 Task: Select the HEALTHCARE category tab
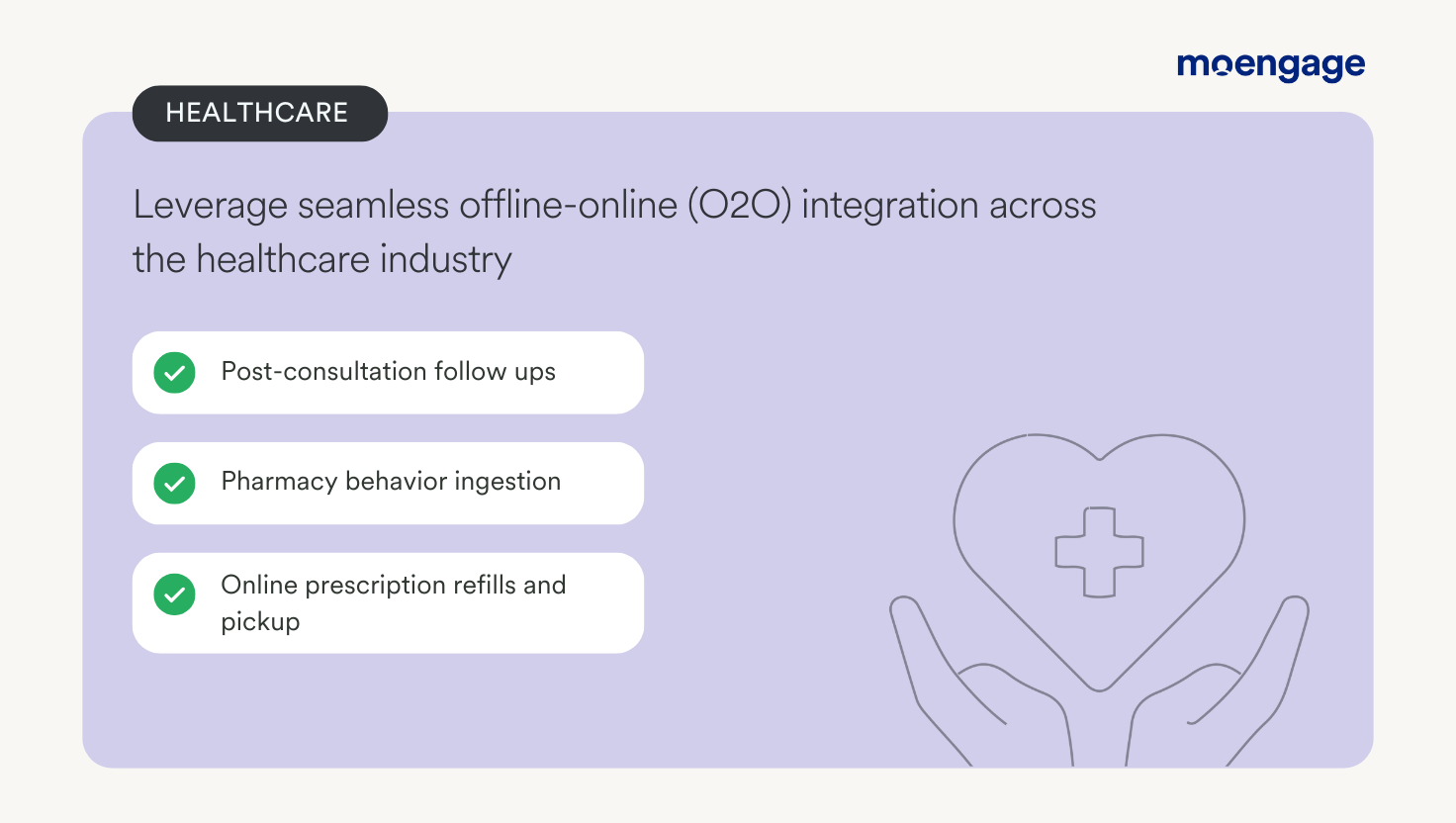pos(259,113)
